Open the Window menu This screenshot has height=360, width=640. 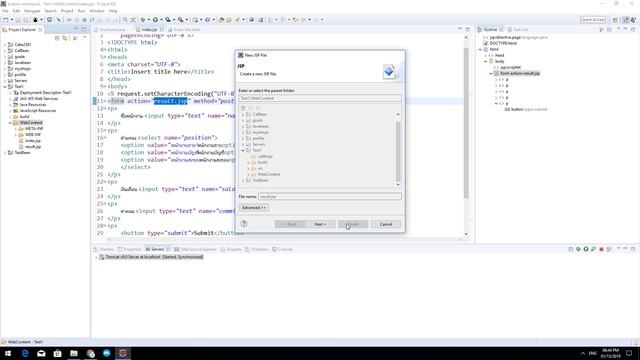click(97, 11)
